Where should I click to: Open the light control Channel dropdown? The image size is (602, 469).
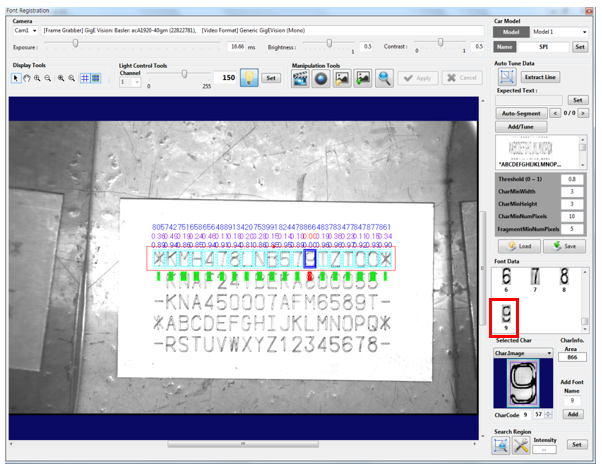pos(130,82)
